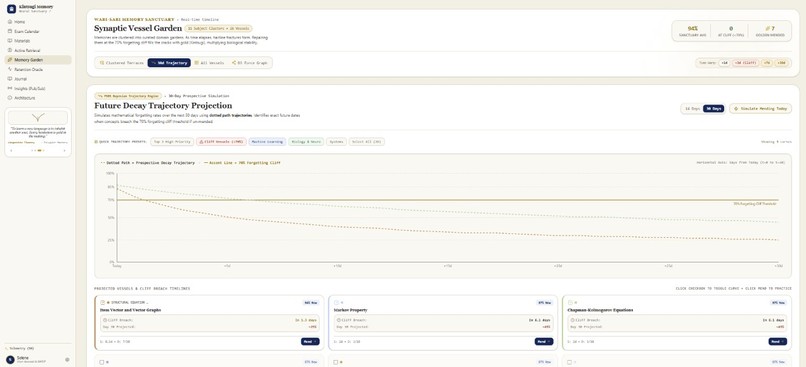Go to the Materials page
The height and width of the screenshot is (367, 806).
point(38,41)
